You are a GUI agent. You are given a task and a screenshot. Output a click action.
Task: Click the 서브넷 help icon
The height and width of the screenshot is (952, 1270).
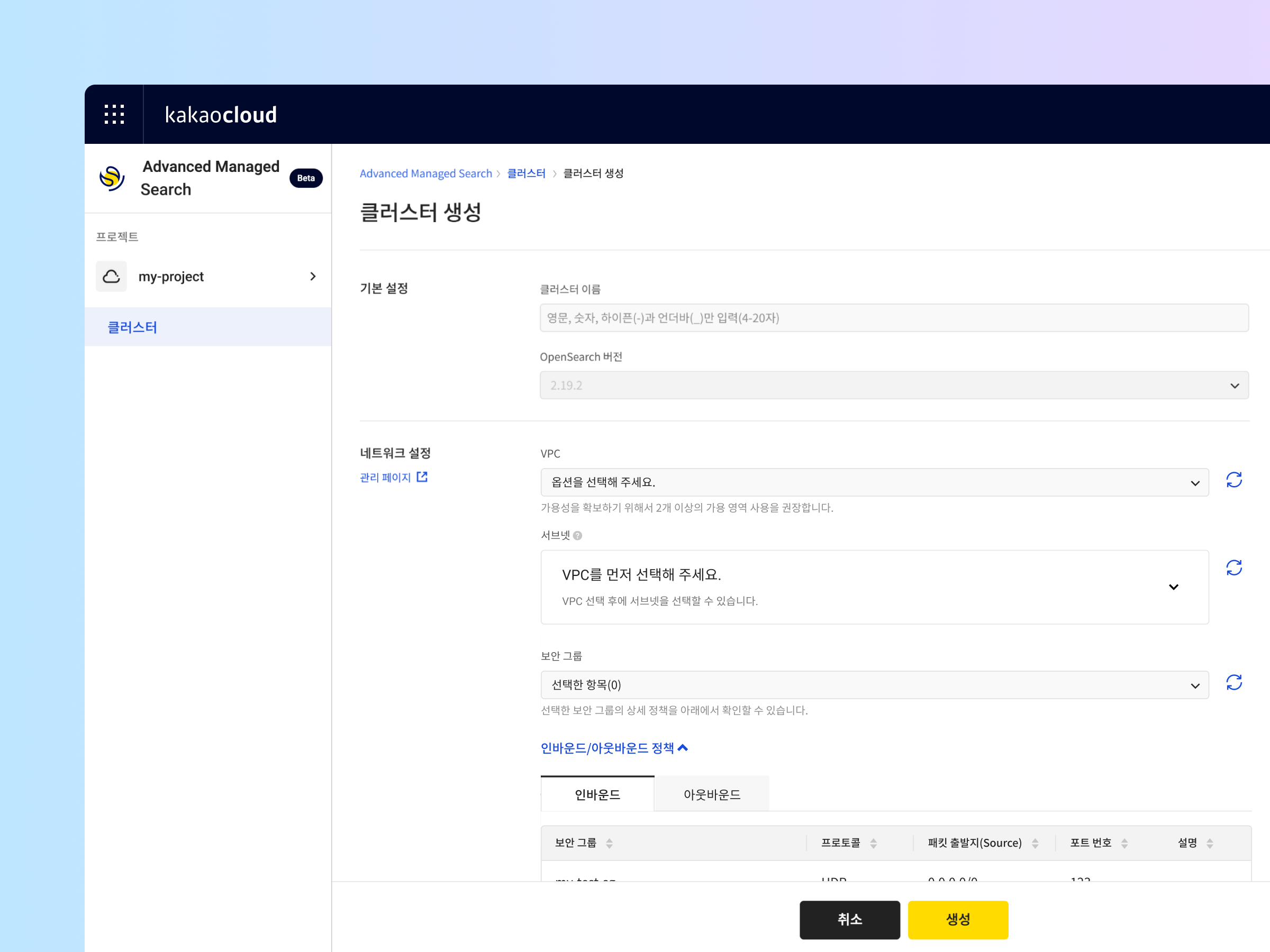(x=579, y=535)
